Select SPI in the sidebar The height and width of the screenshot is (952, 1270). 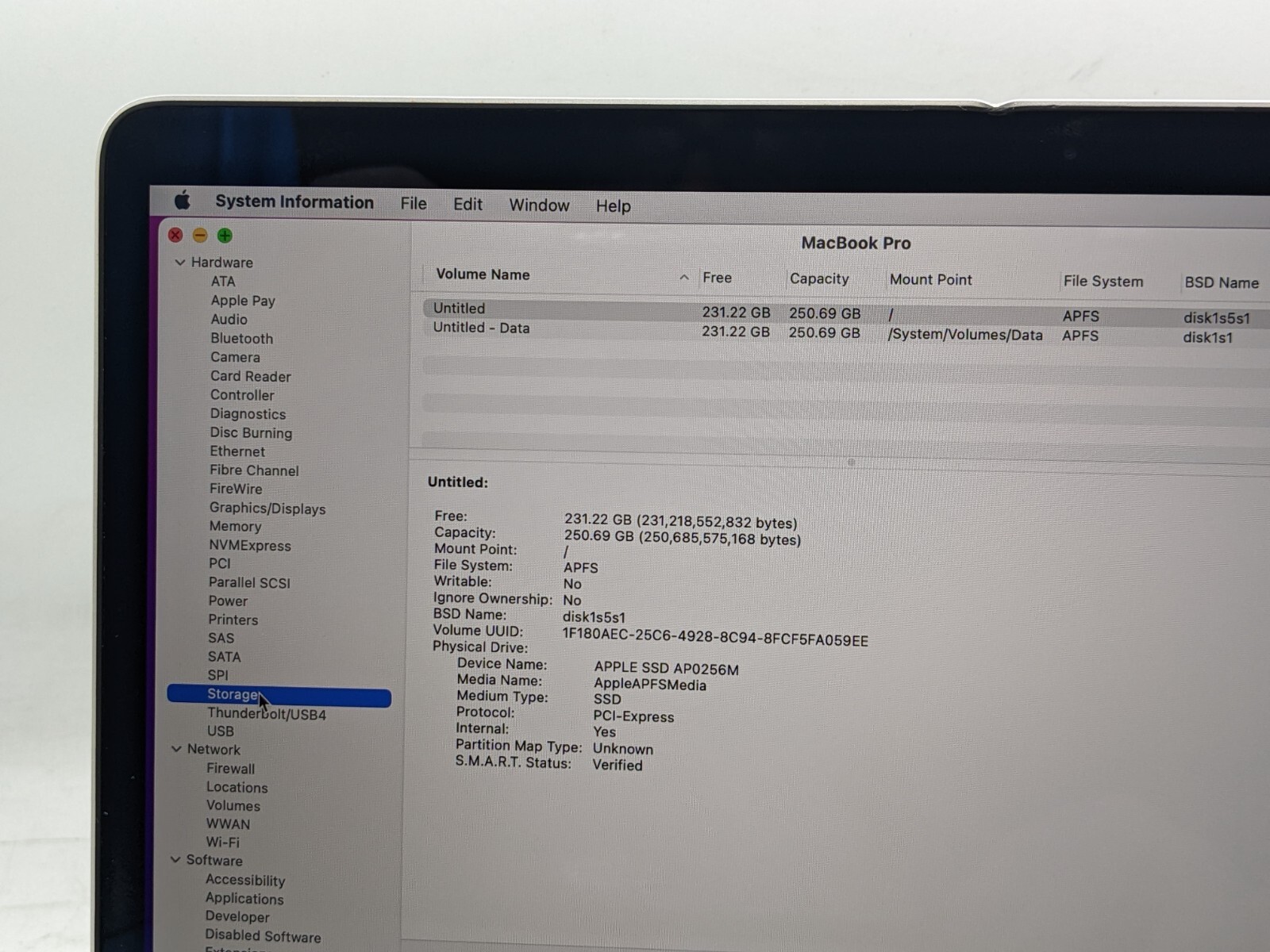coord(217,675)
